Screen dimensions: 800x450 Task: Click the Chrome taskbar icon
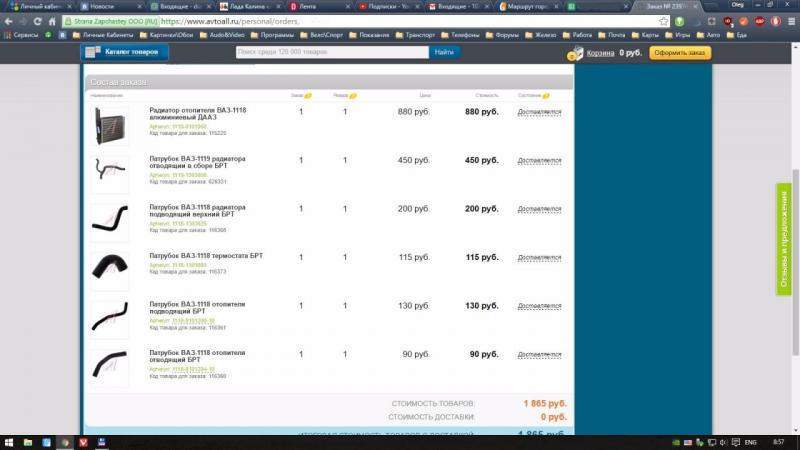click(65, 442)
